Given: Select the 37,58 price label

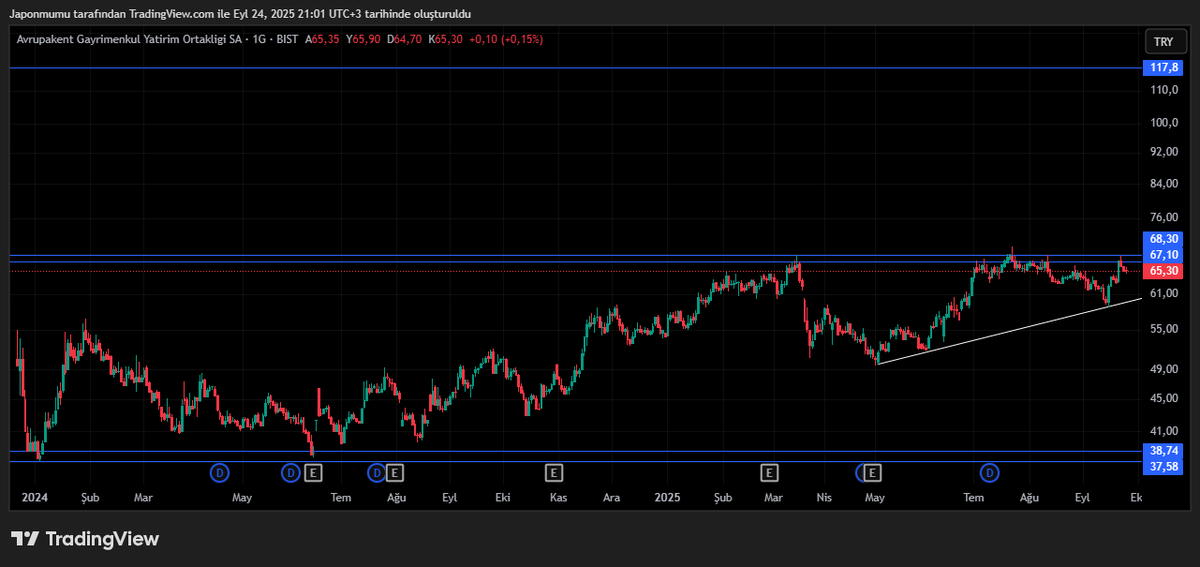Looking at the screenshot, I should tap(1161, 466).
